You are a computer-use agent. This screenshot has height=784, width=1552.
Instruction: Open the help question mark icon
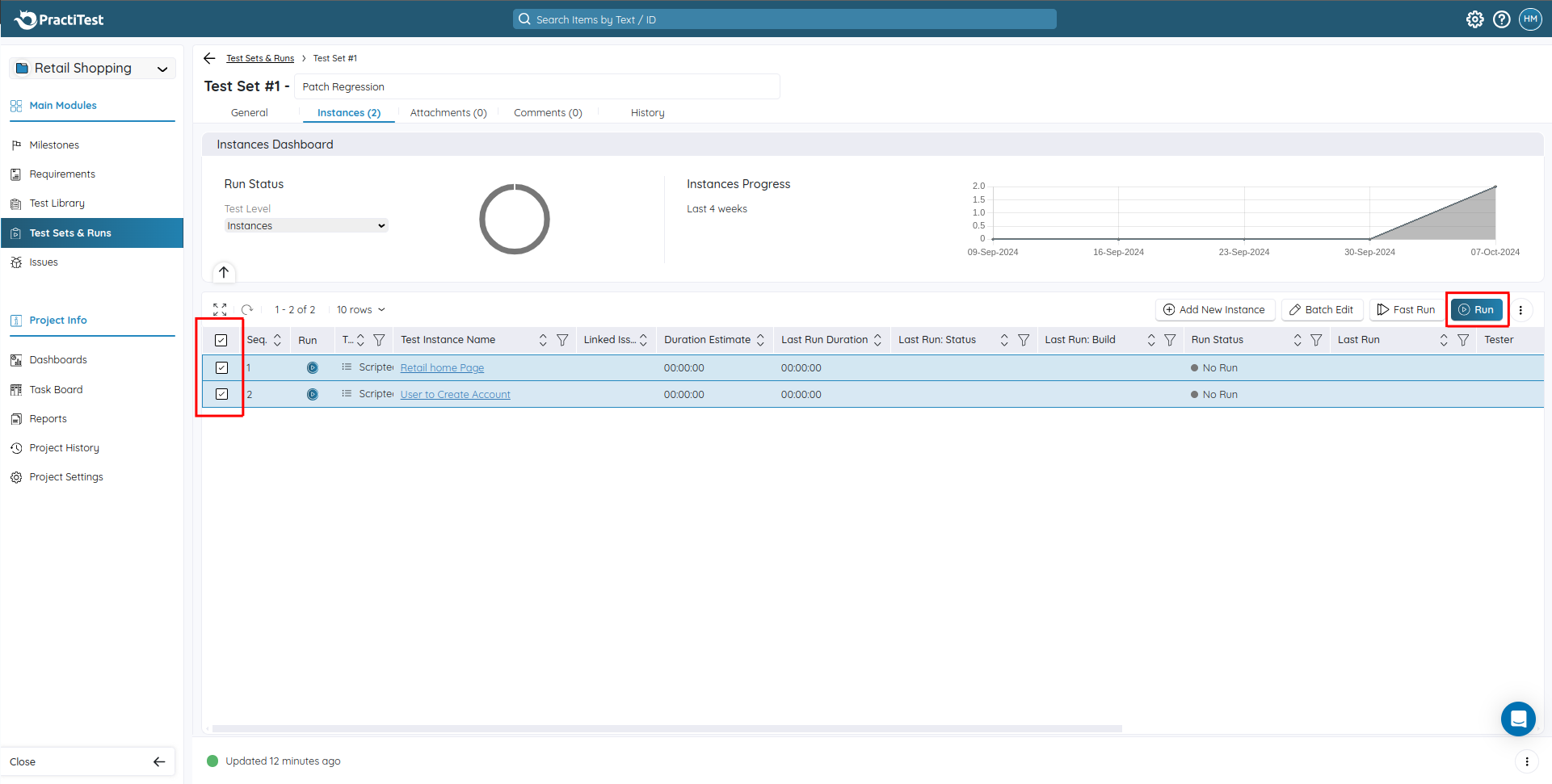[x=1501, y=19]
